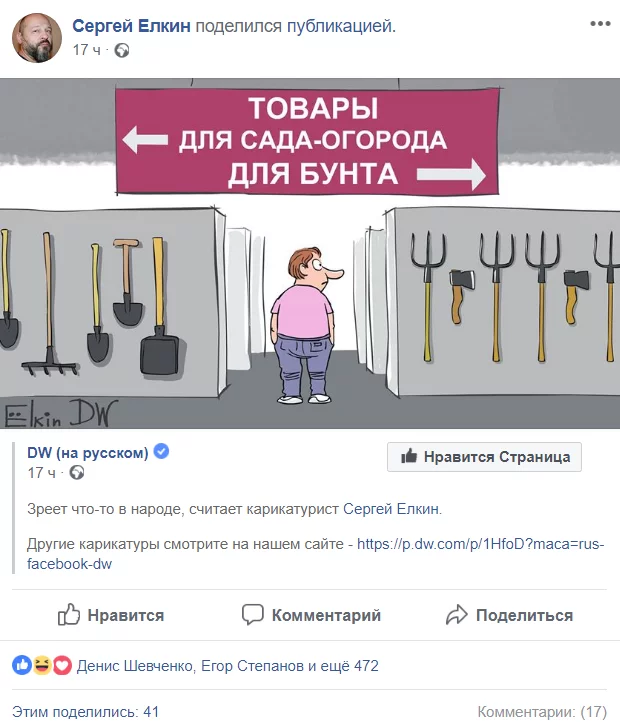Expand comments via Комментарии: (17)
Screen dimensions: 620x724
click(x=542, y=712)
